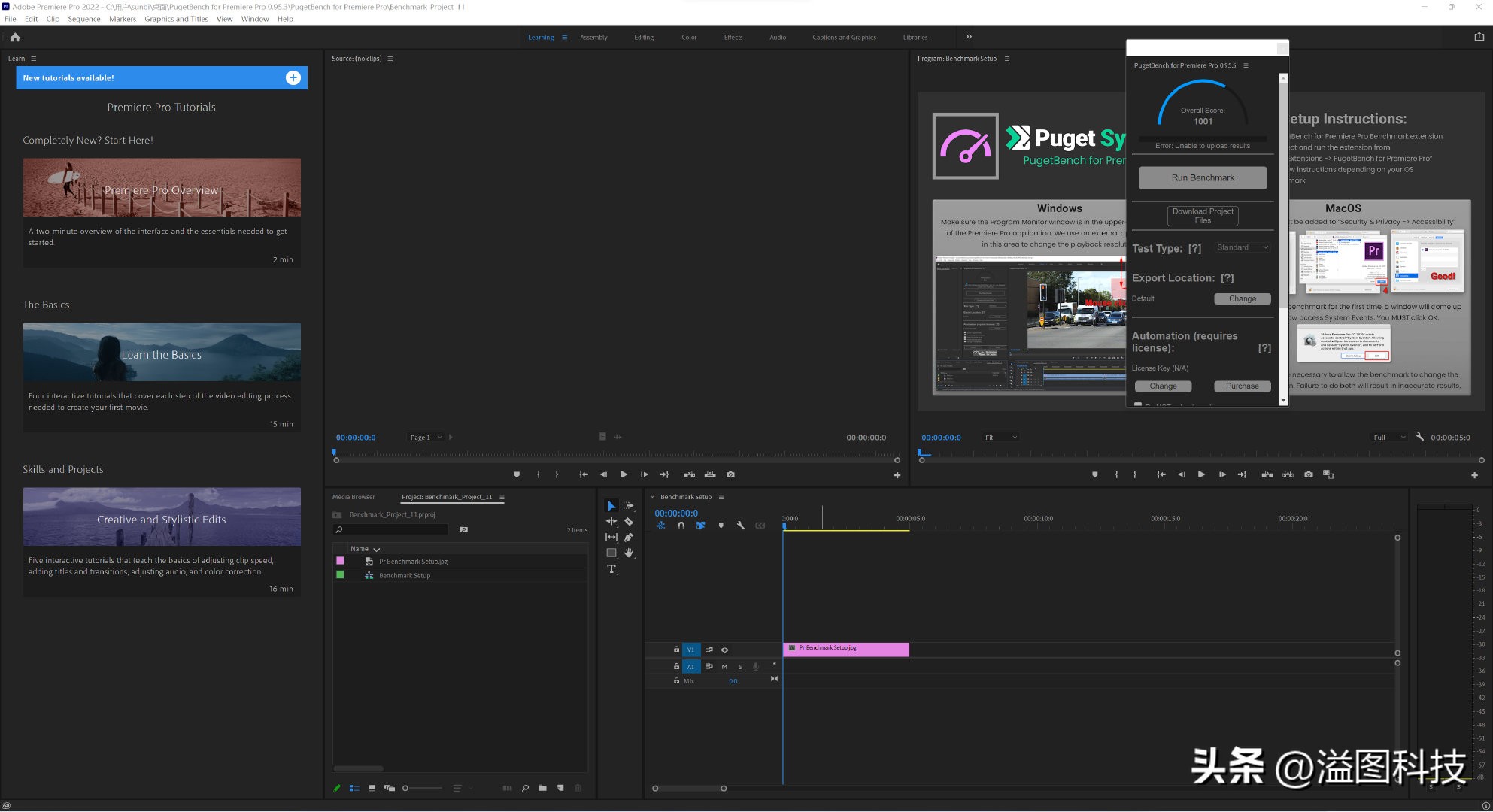Select the Hand tool
This screenshot has height=812, width=1493.
pyautogui.click(x=629, y=553)
